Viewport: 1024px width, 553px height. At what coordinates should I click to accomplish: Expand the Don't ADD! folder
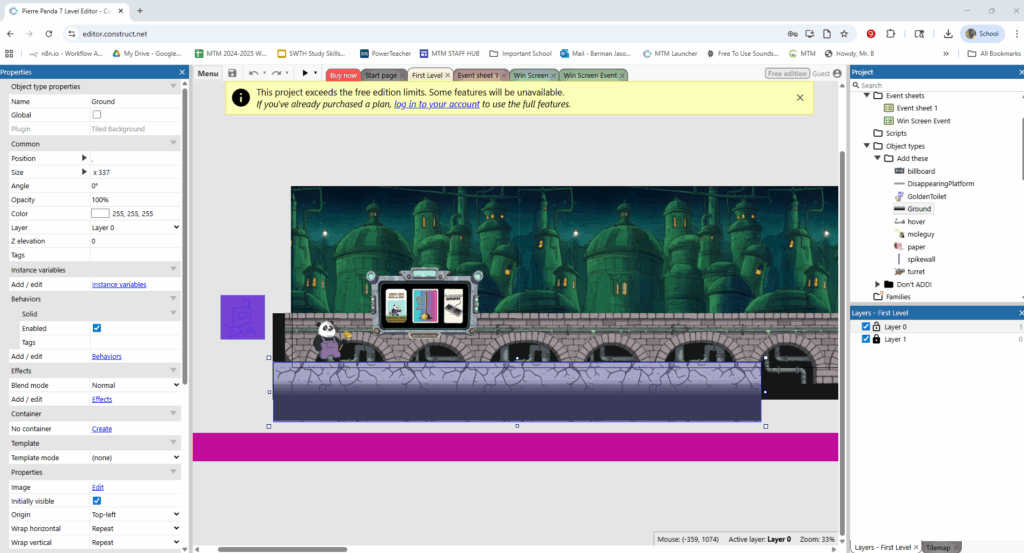click(877, 284)
